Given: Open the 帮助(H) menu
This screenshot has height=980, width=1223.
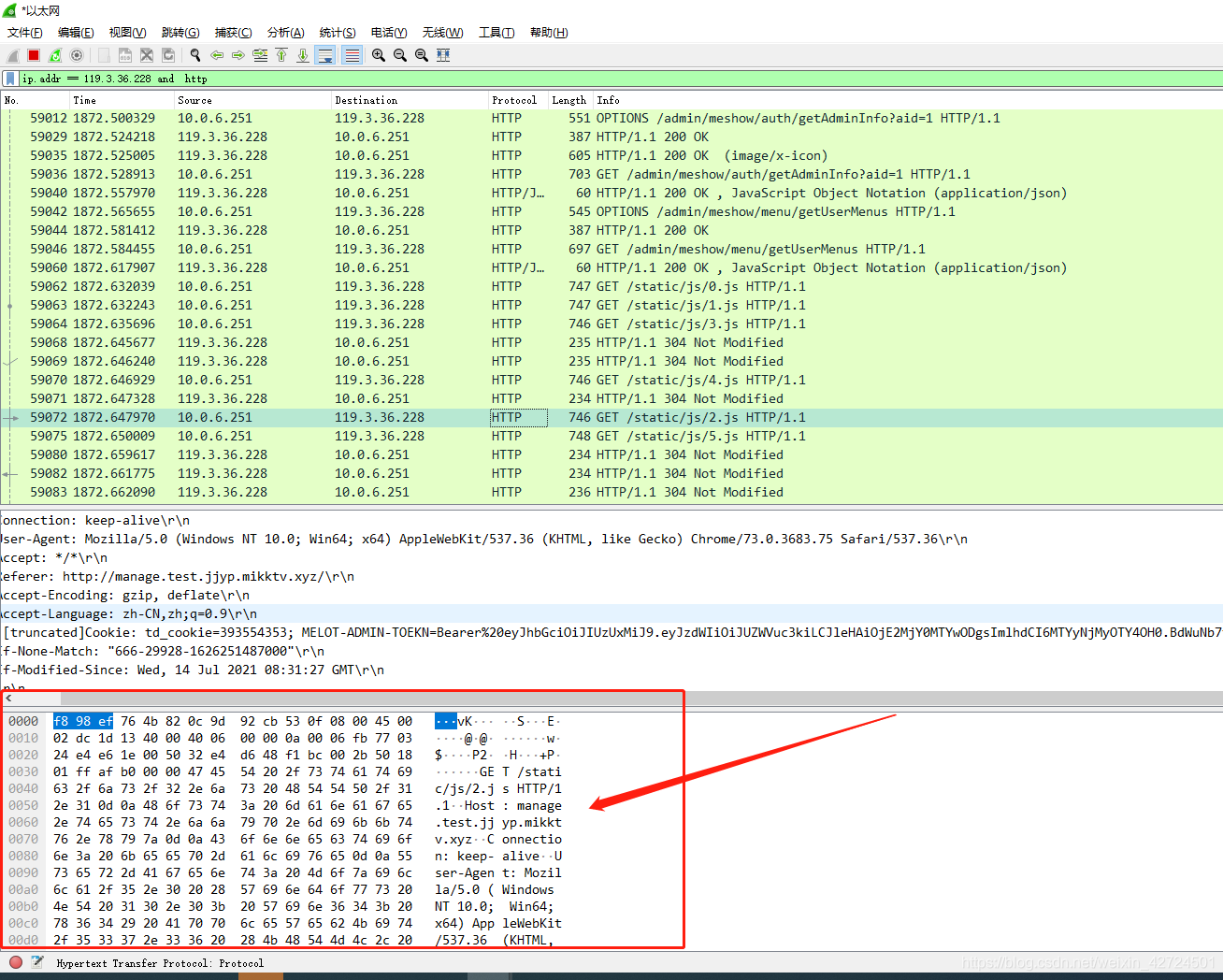Looking at the screenshot, I should [549, 33].
